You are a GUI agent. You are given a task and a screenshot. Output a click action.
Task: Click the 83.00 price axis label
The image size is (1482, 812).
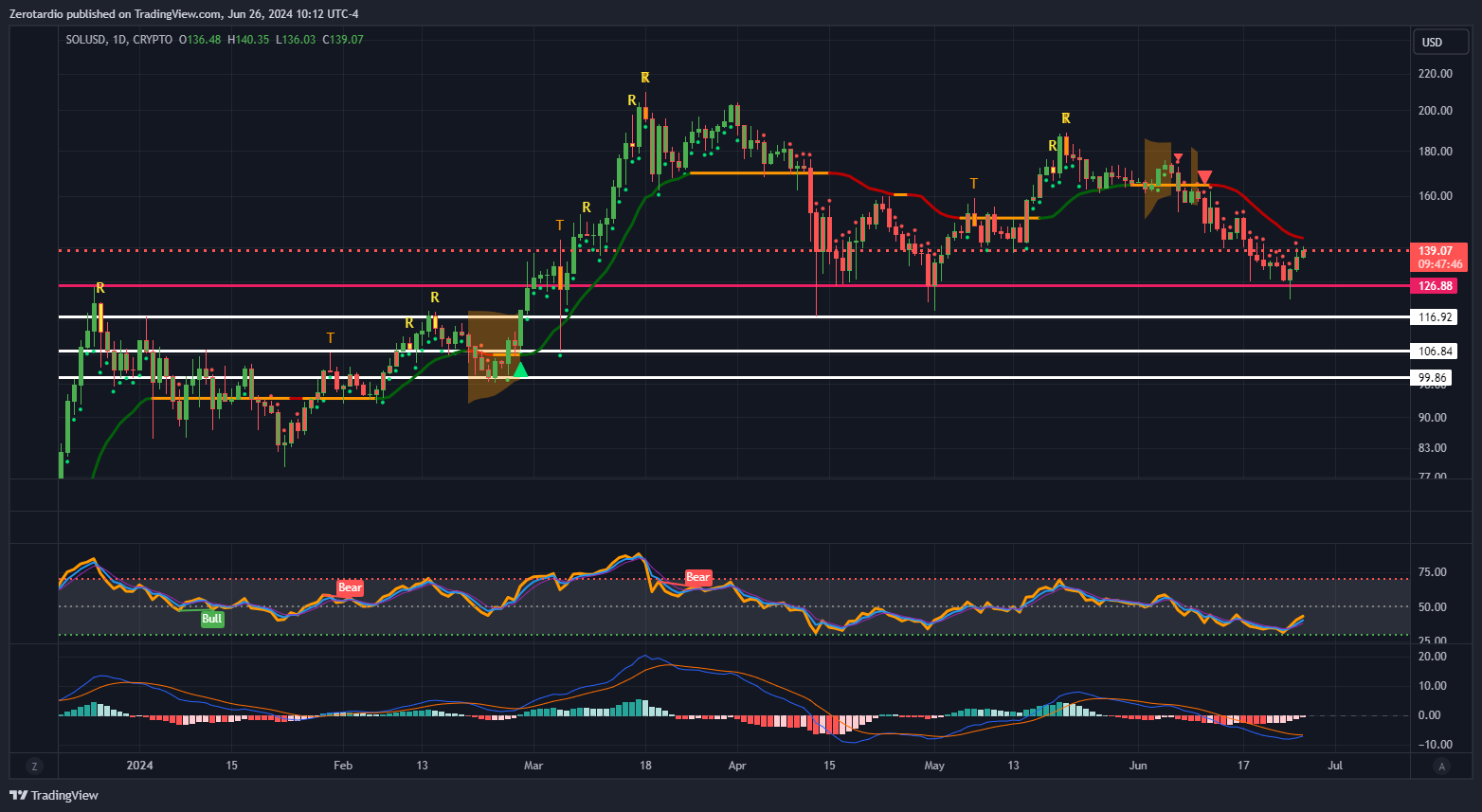(x=1432, y=448)
